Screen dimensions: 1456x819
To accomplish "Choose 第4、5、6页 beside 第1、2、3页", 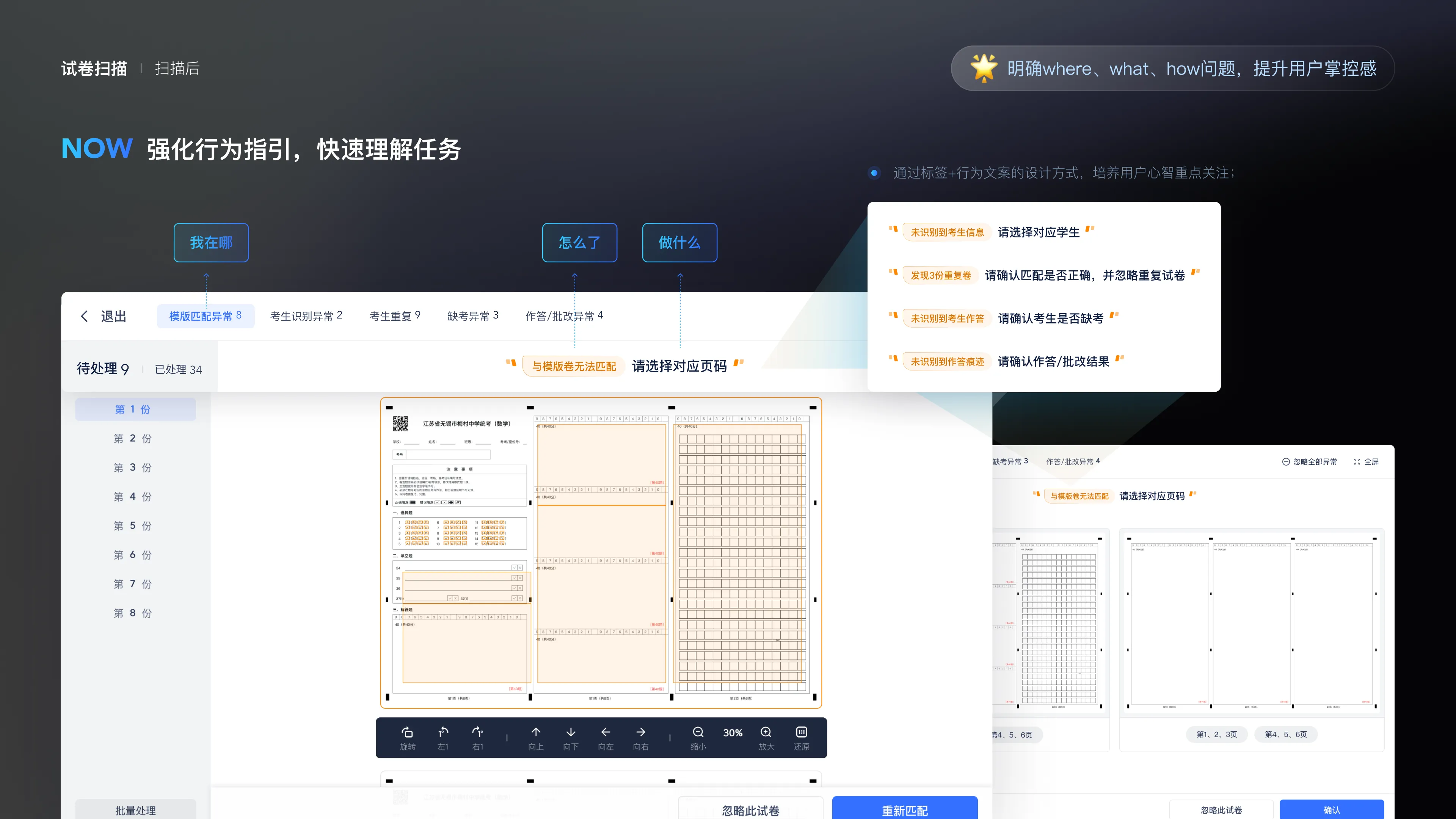I will click(x=1286, y=734).
